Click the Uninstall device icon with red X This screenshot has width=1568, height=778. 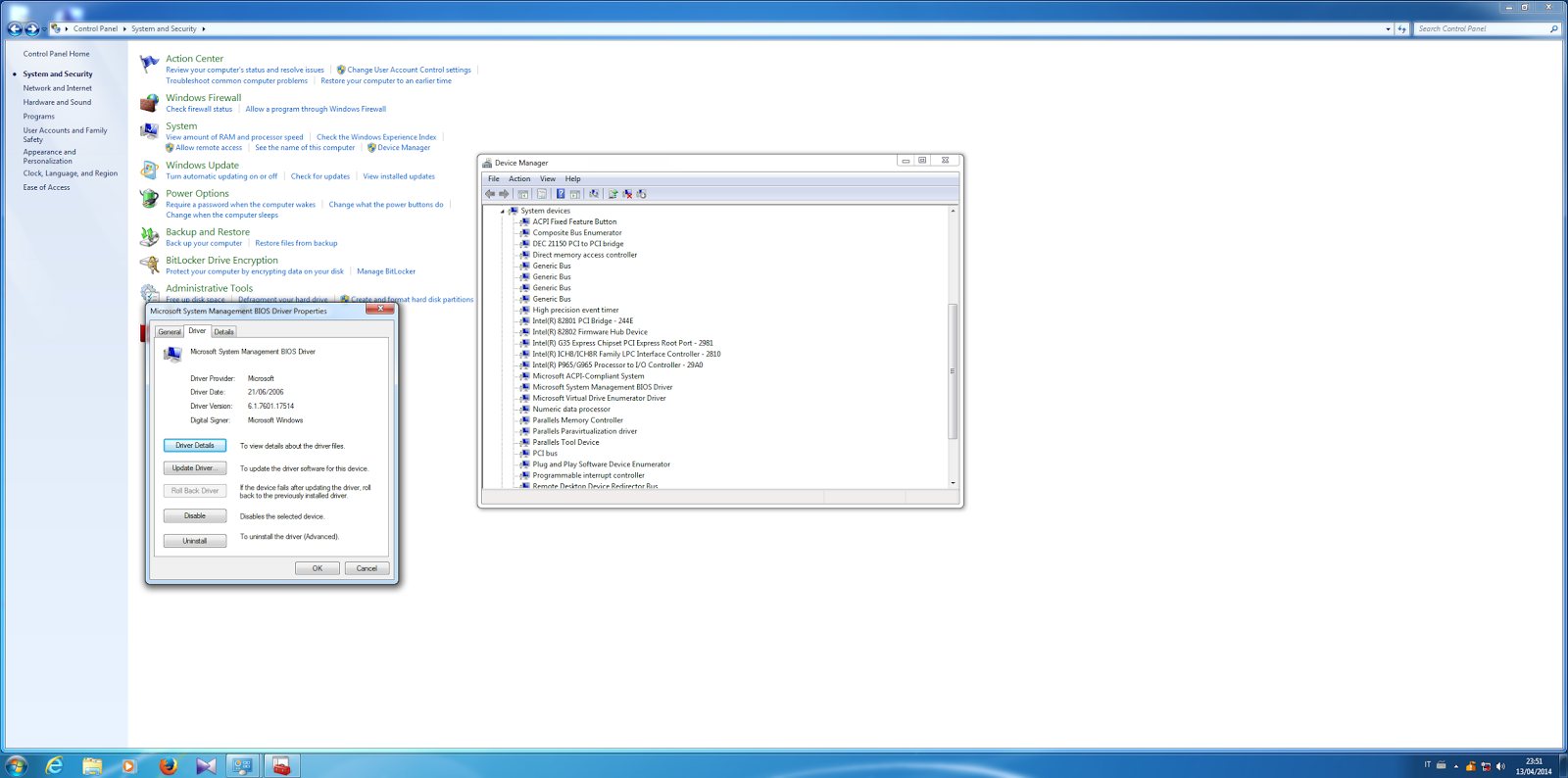[x=627, y=194]
